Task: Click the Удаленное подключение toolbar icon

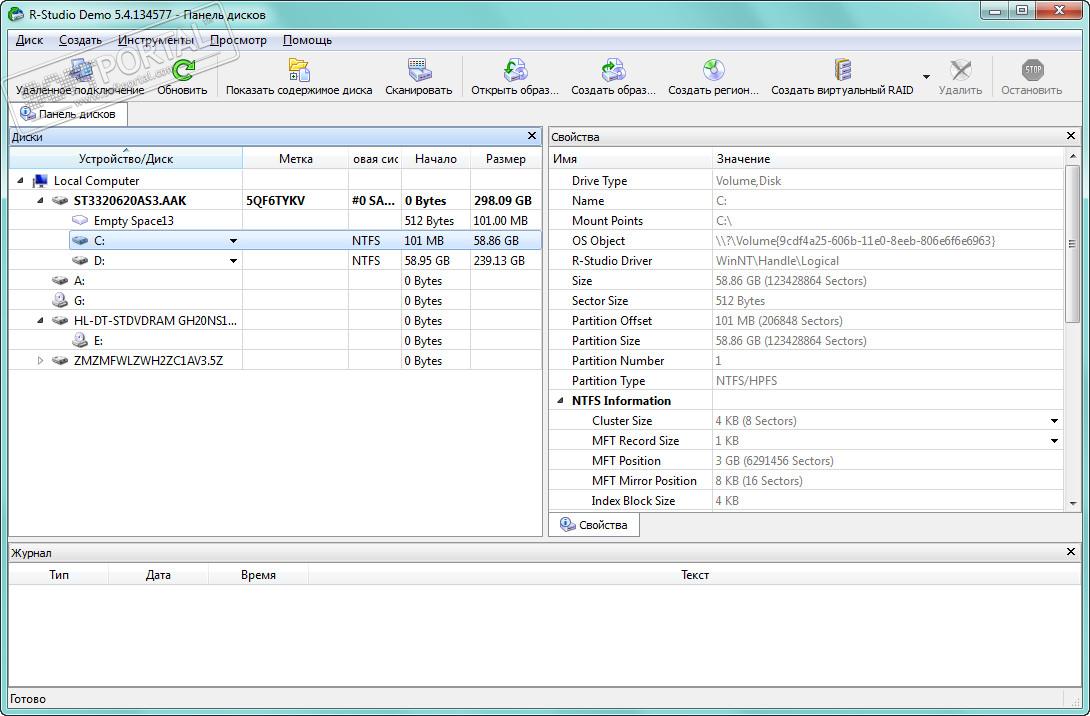Action: point(81,70)
